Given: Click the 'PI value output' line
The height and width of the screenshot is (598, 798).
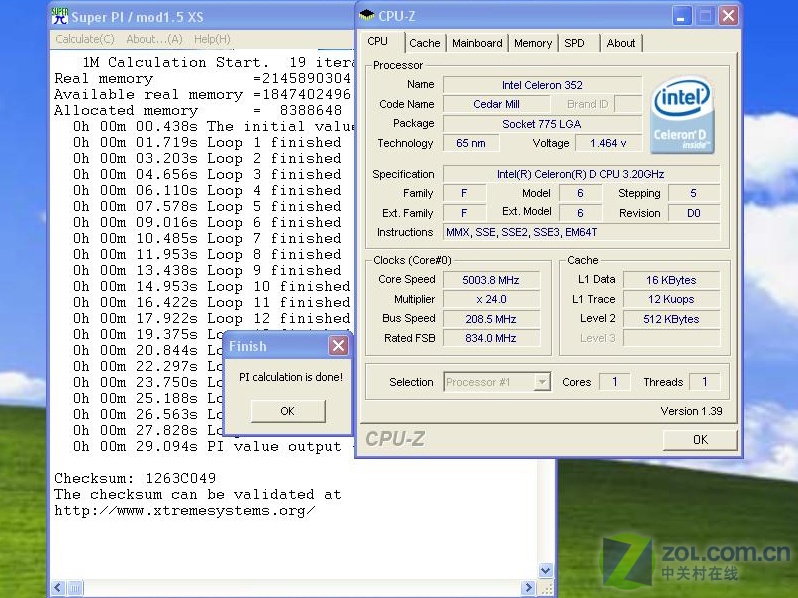Looking at the screenshot, I should pos(214,446).
